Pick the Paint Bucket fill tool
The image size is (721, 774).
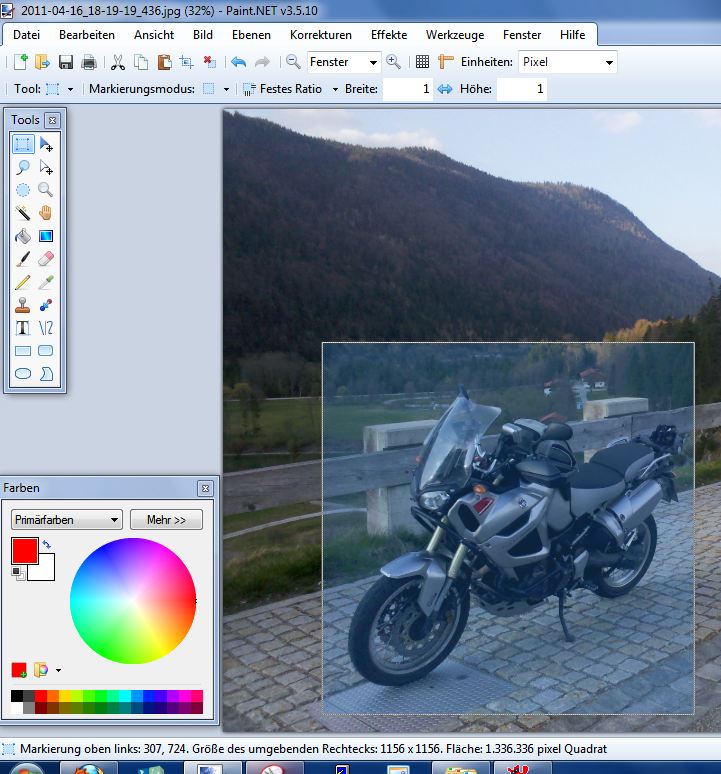coord(23,237)
